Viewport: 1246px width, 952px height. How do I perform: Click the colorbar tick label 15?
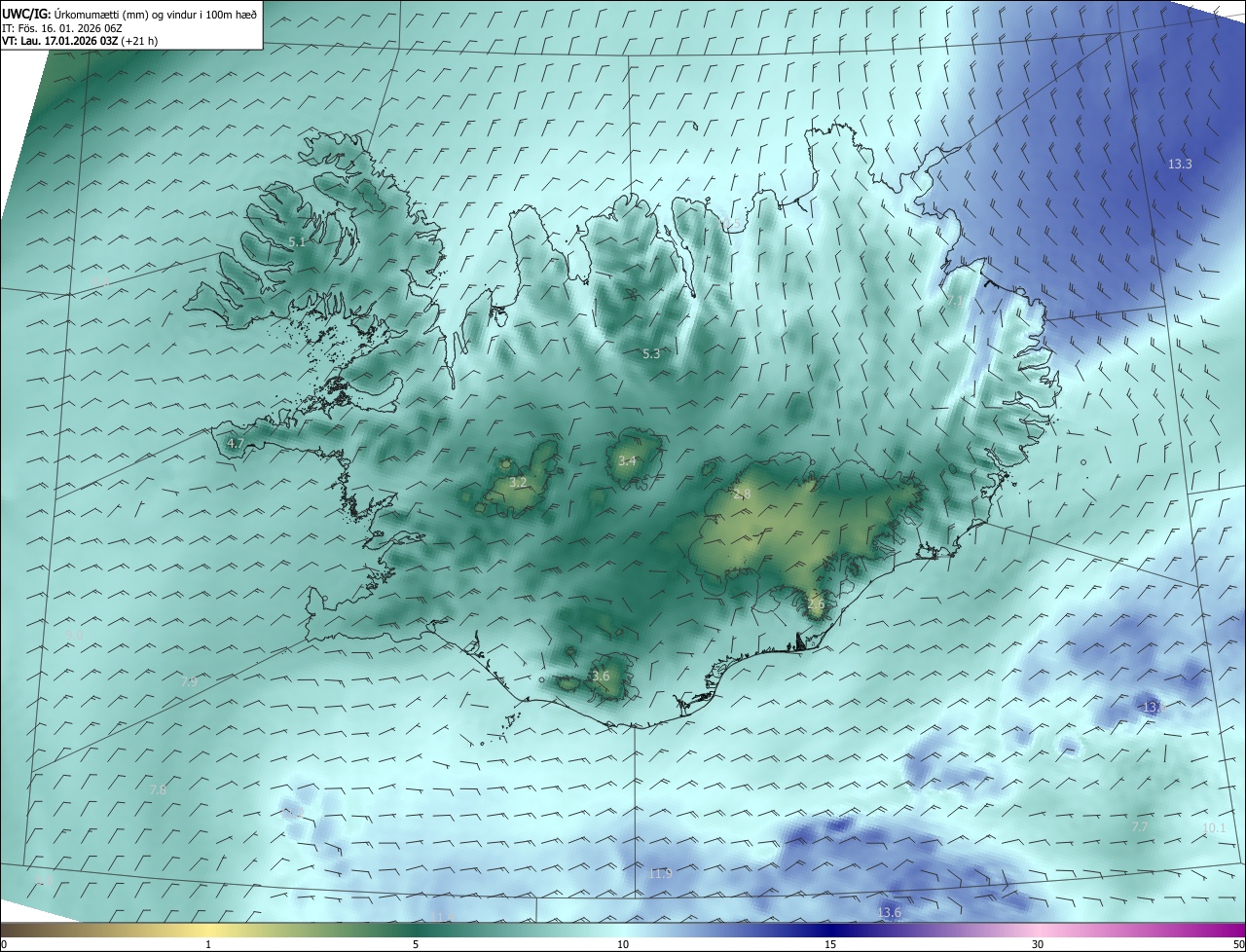click(x=830, y=944)
